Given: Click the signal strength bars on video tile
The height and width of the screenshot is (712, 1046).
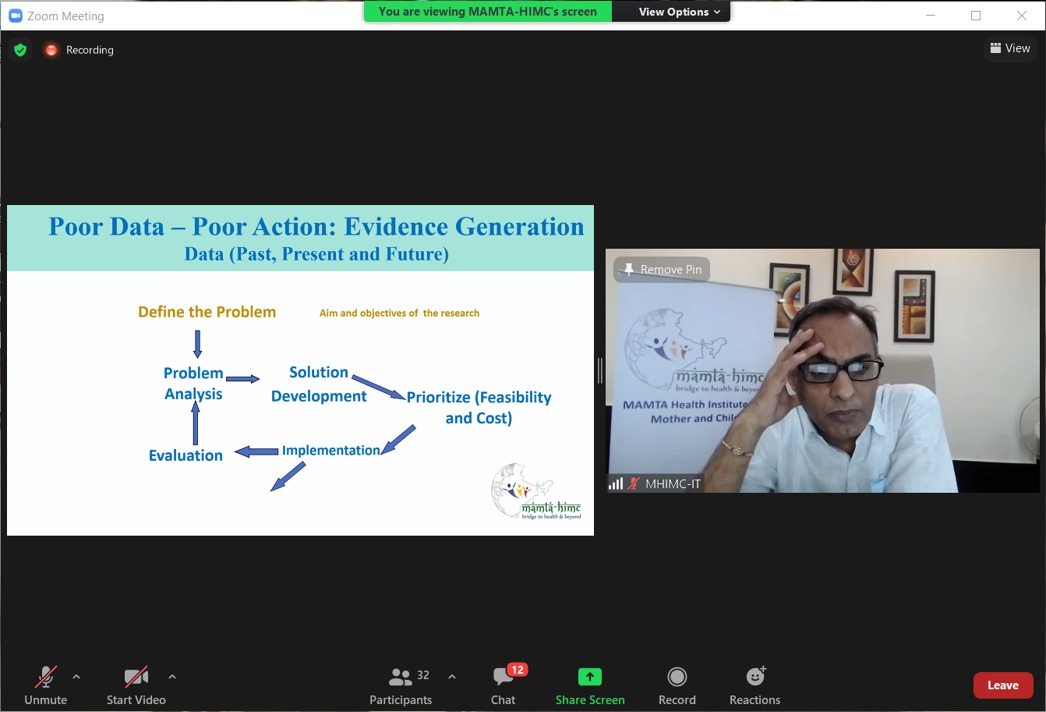Looking at the screenshot, I should click(x=615, y=484).
